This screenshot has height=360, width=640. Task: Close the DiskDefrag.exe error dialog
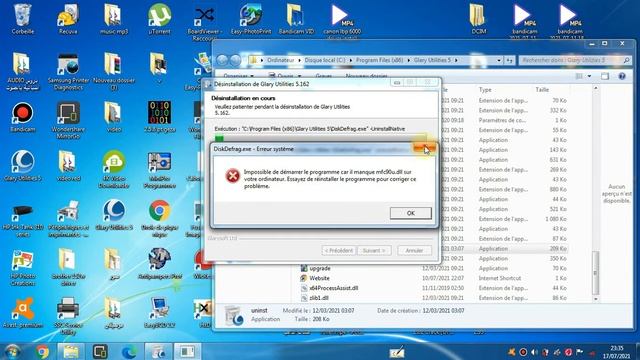pyautogui.click(x=424, y=149)
